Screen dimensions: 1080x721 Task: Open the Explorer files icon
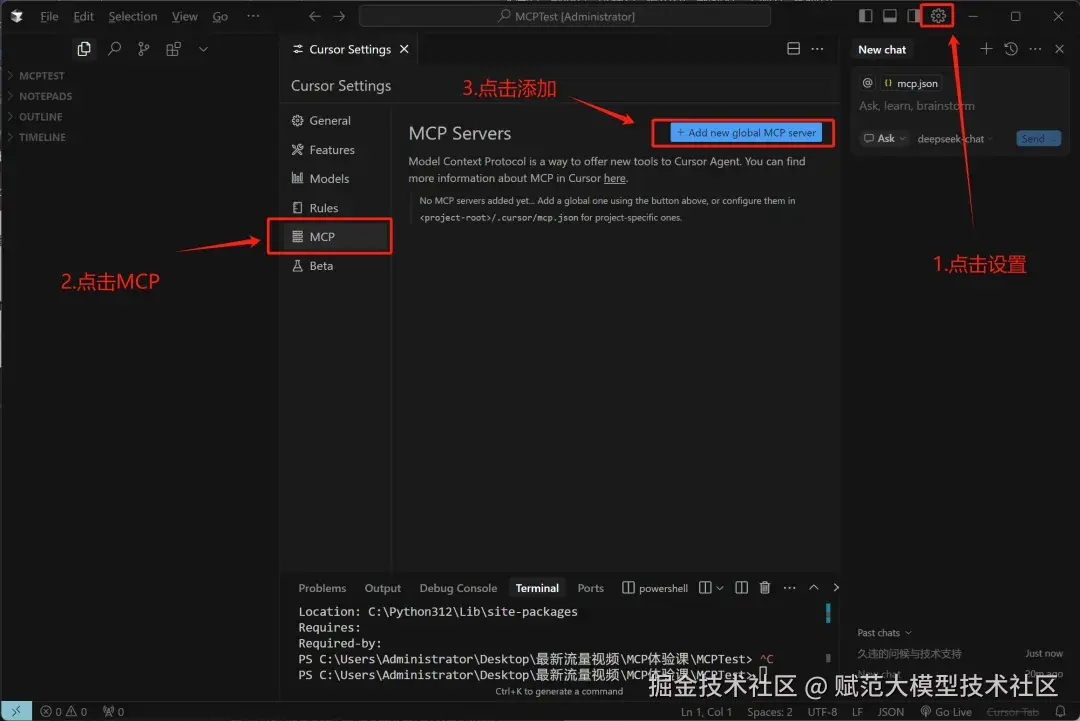(x=84, y=49)
